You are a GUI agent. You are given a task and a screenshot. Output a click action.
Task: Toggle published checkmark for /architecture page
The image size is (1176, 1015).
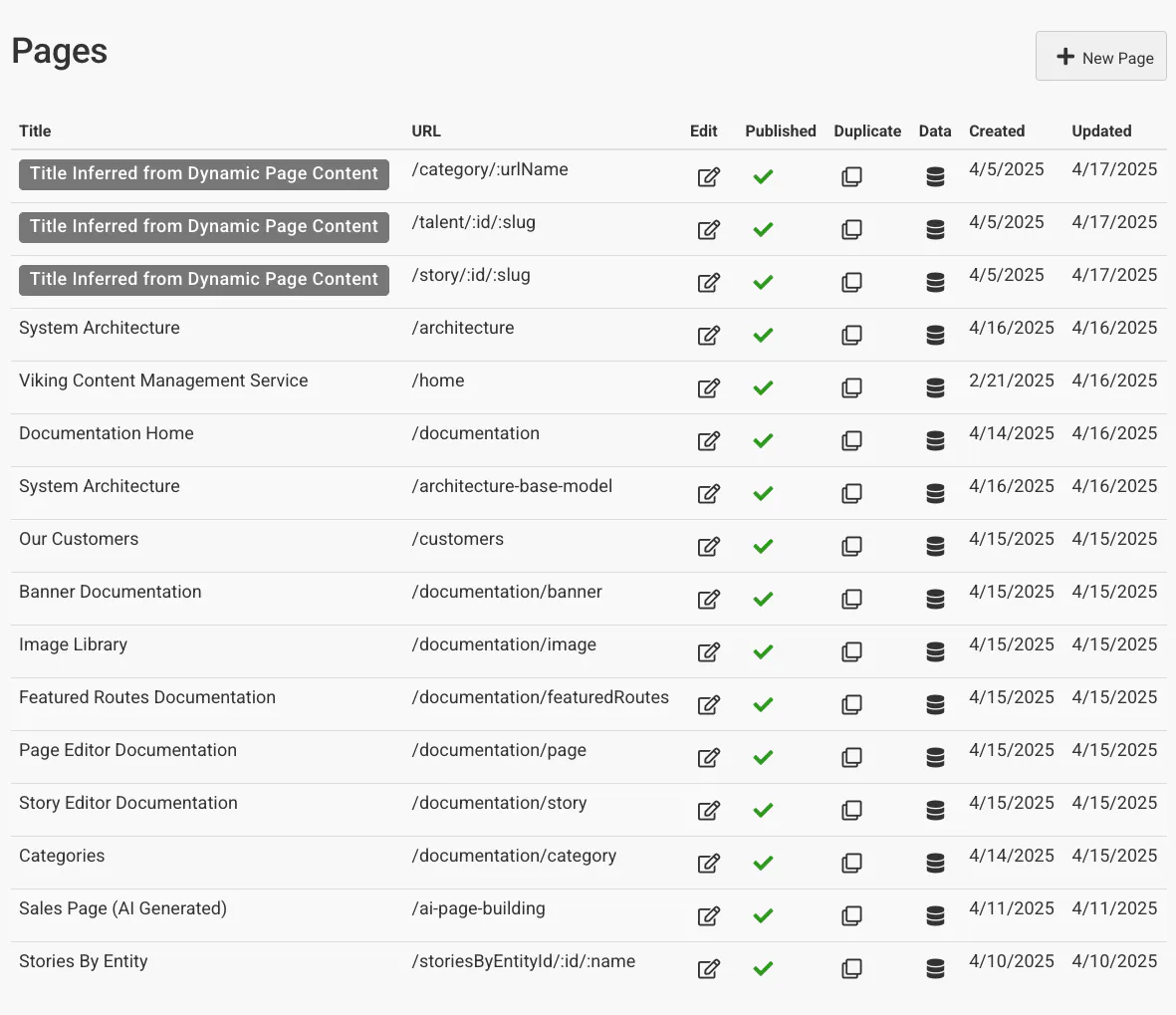[x=763, y=335]
